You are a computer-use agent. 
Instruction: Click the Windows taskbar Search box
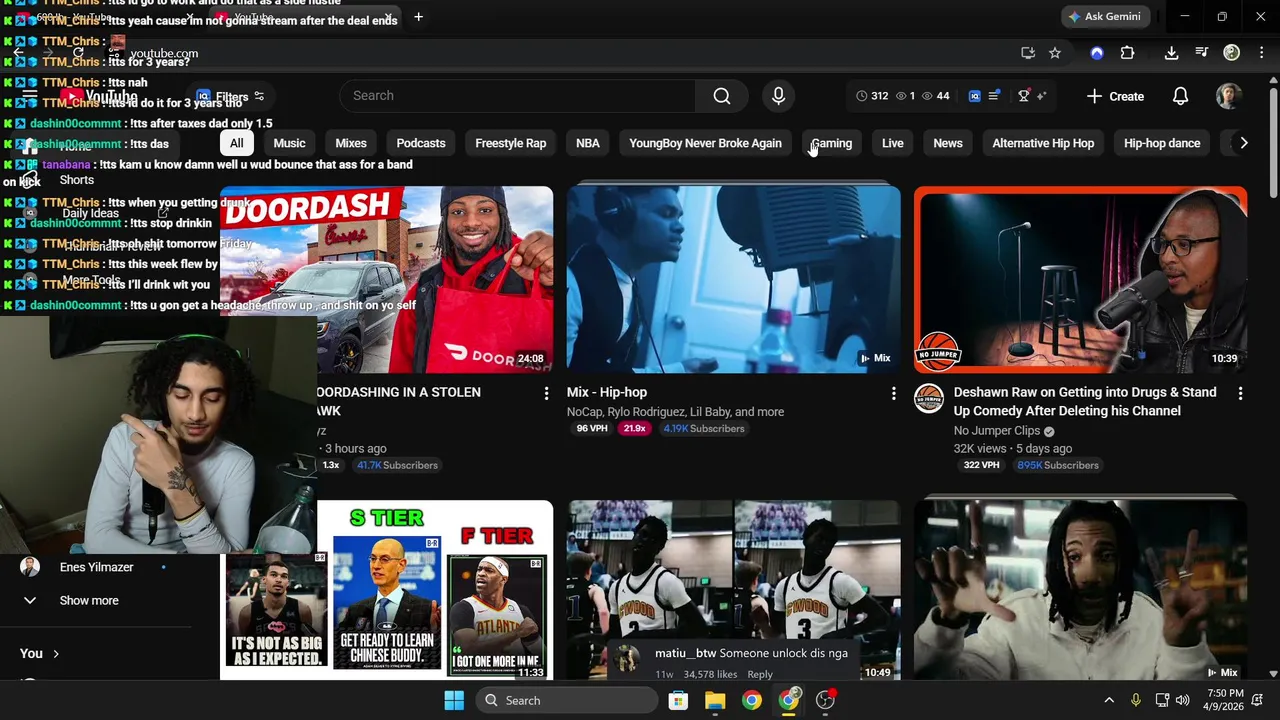coord(569,700)
